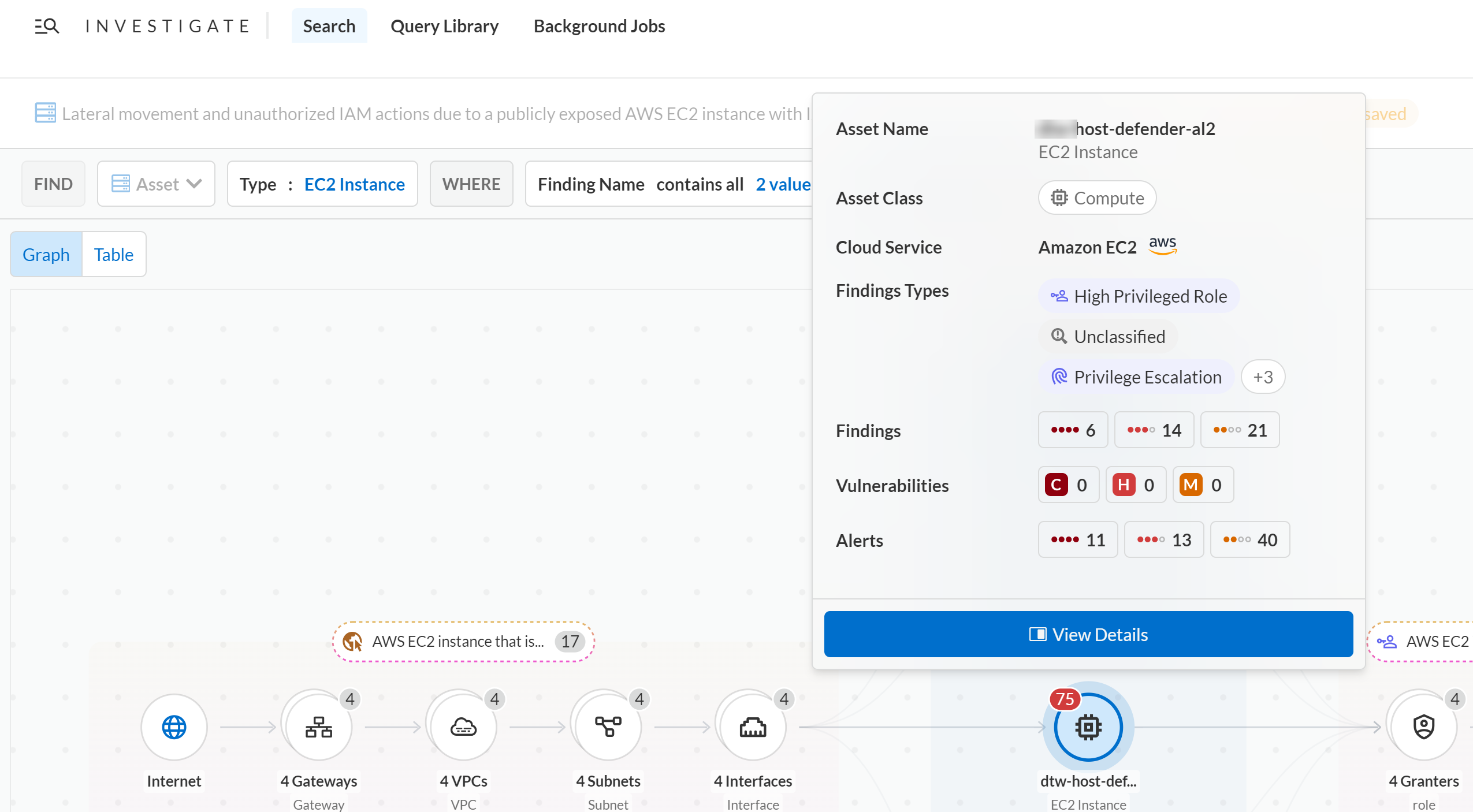The width and height of the screenshot is (1473, 812).
Task: Switch to Graph view
Action: click(46, 254)
